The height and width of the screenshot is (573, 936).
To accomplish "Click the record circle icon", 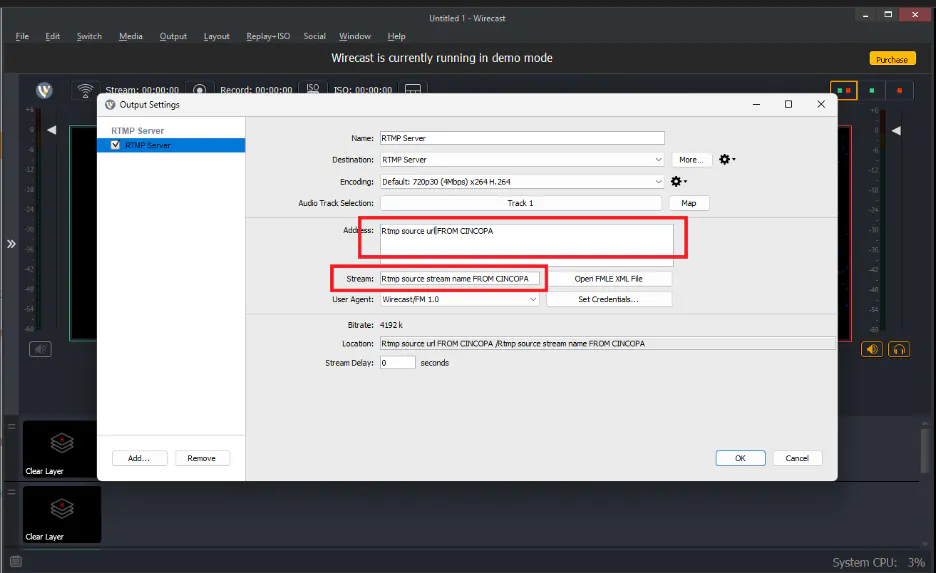I will tap(199, 90).
